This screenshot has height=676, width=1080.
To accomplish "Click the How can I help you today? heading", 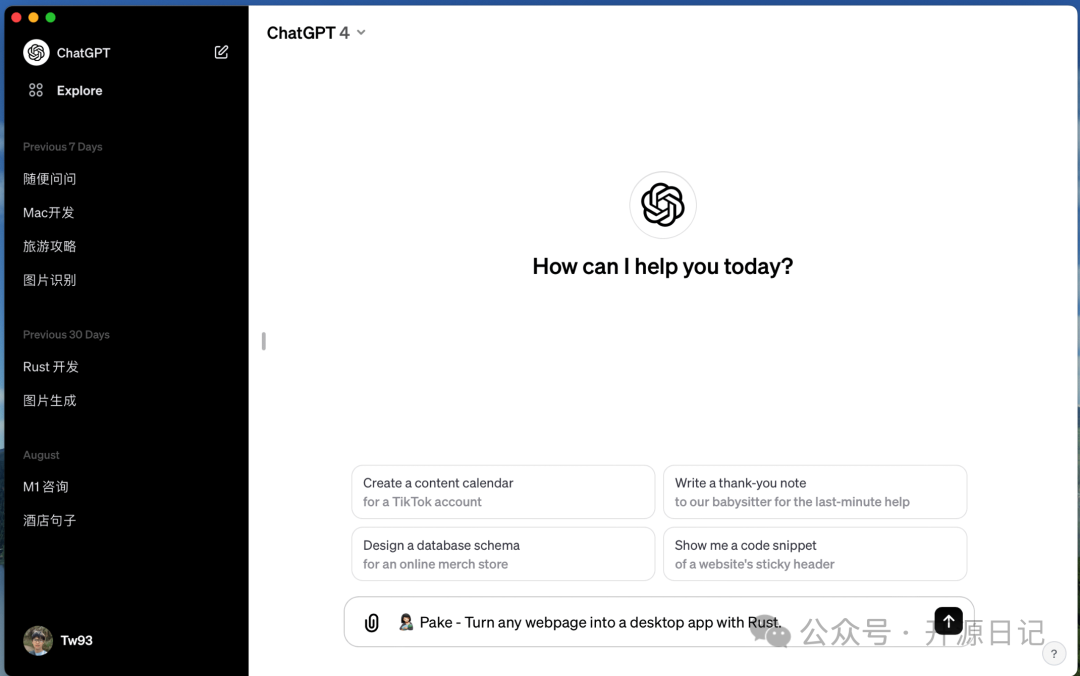I will point(663,266).
